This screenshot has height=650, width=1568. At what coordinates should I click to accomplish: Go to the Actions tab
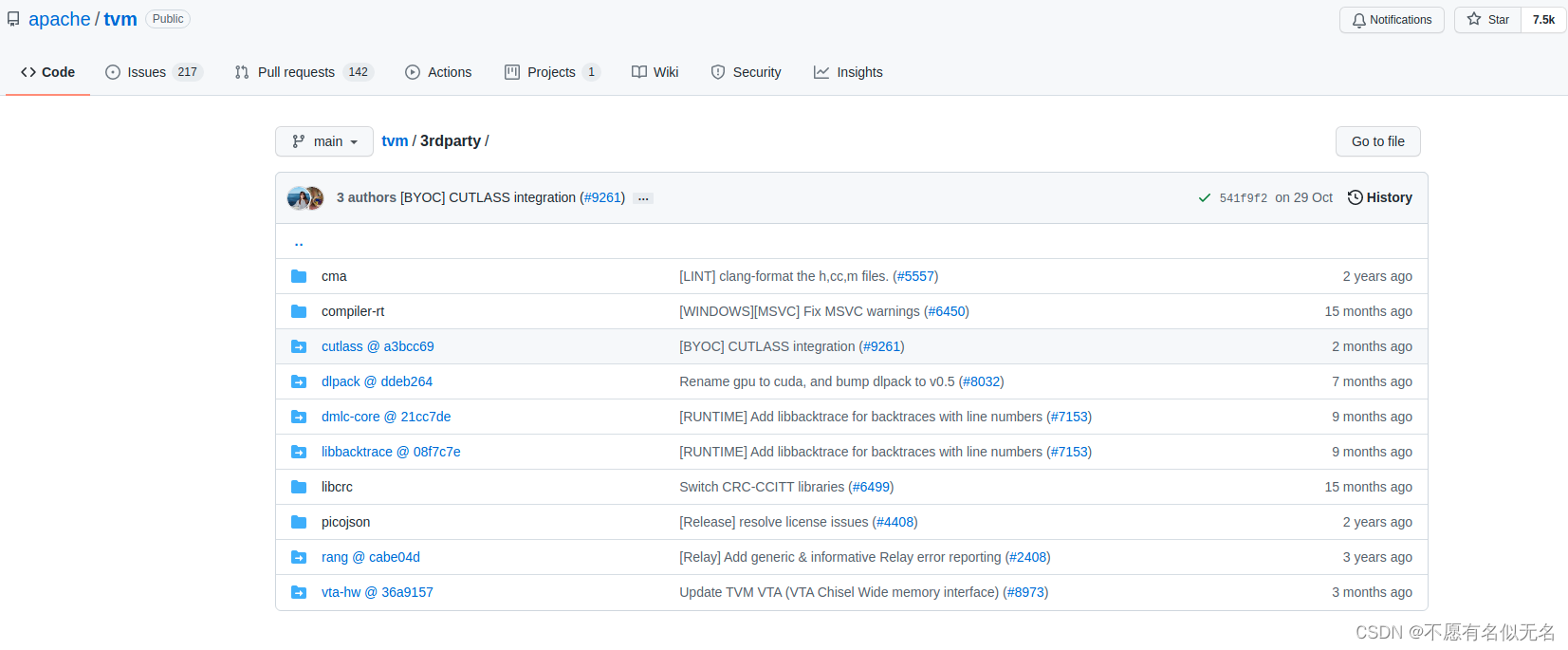[x=438, y=72]
